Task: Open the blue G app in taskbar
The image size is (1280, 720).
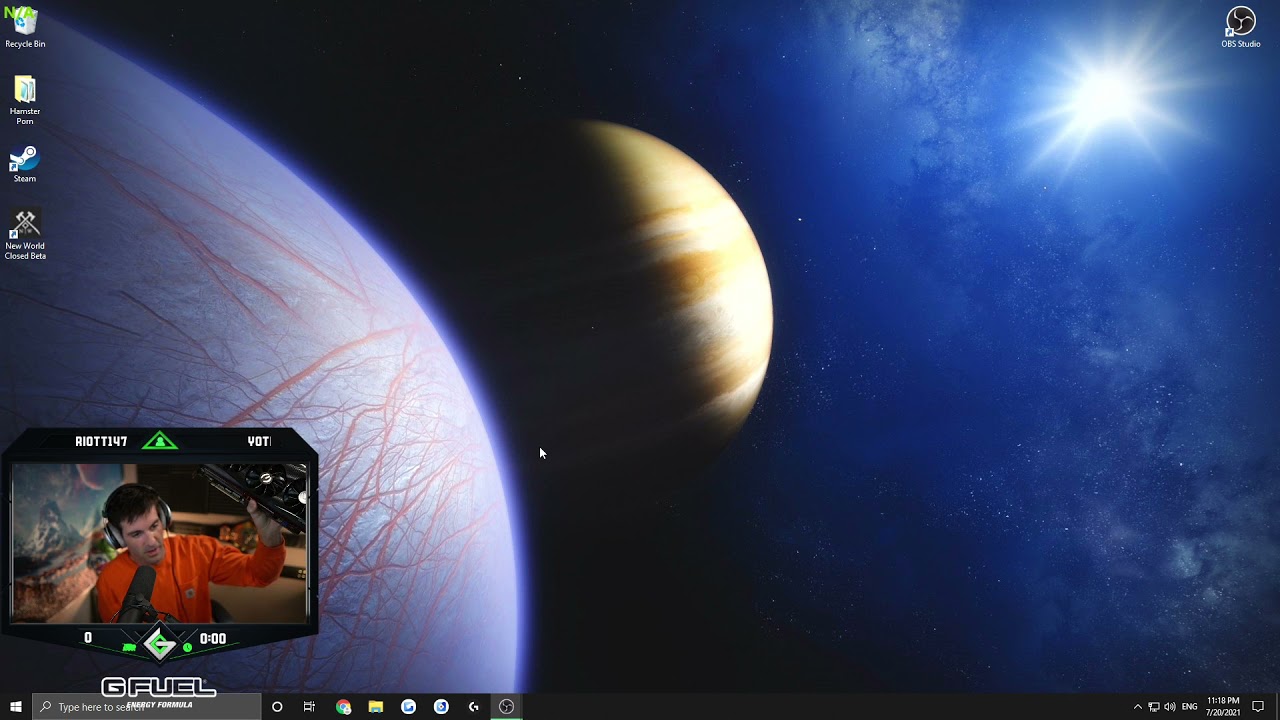Action: point(408,707)
